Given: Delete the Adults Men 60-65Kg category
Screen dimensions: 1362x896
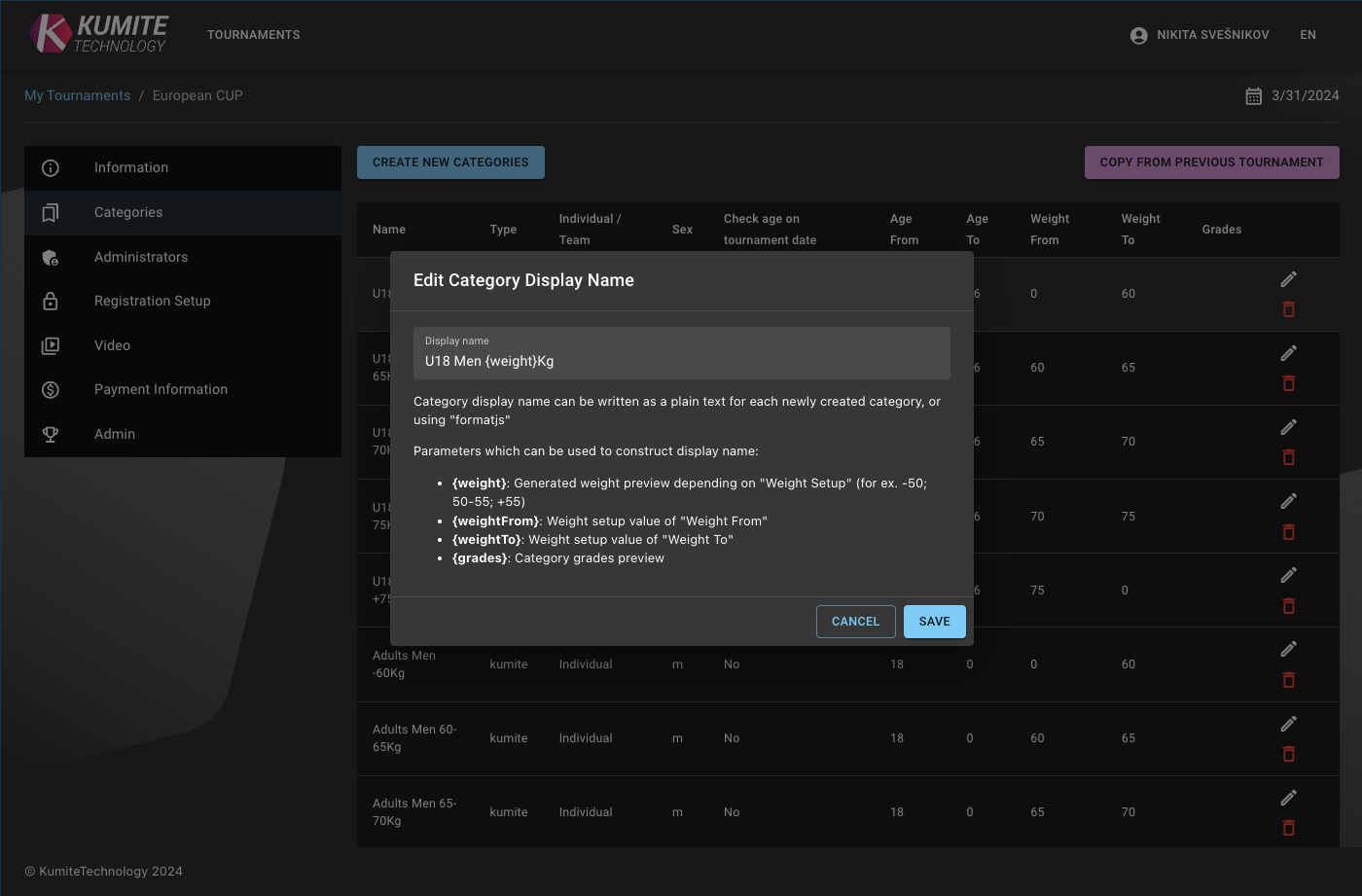Looking at the screenshot, I should coord(1288,754).
